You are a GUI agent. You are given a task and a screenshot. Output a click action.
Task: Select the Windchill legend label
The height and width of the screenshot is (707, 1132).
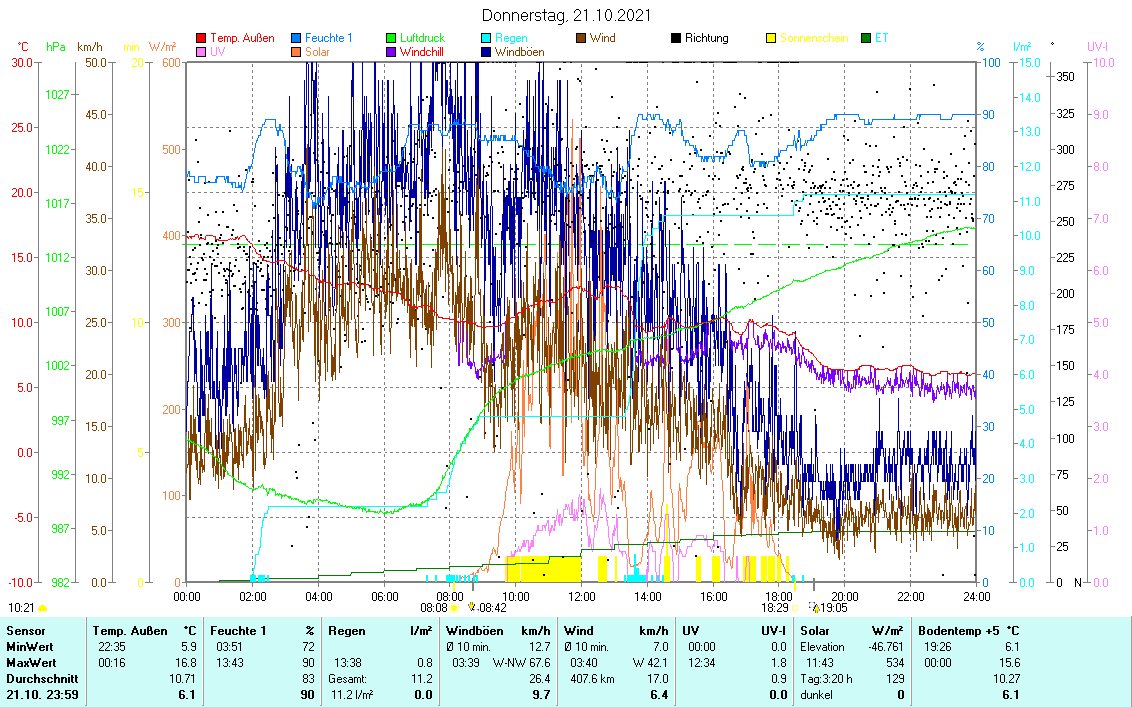pyautogui.click(x=422, y=53)
